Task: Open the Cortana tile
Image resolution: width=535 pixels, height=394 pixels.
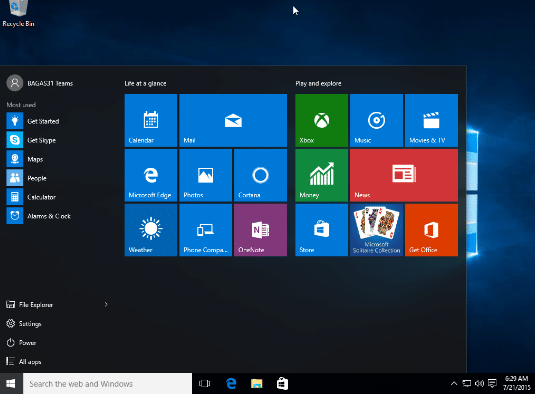Action: pyautogui.click(x=260, y=175)
